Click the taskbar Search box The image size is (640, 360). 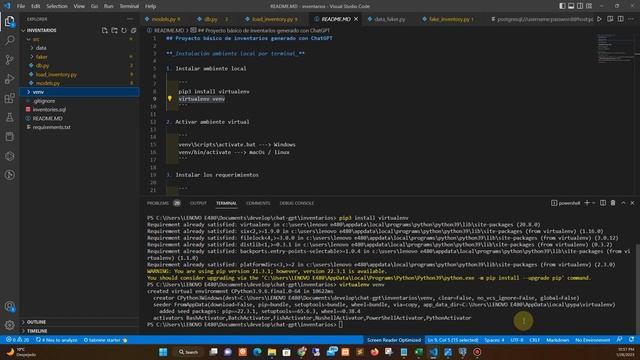[188, 352]
